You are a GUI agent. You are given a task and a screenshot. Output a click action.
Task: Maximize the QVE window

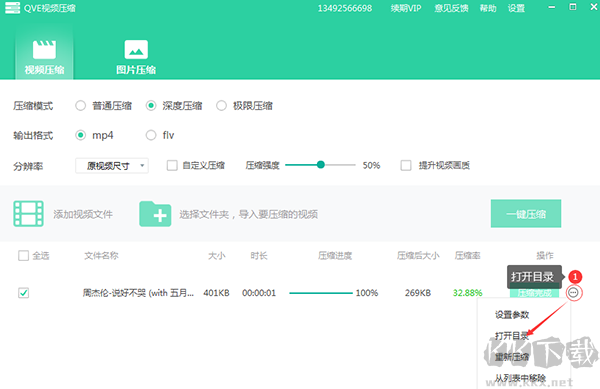572,7
